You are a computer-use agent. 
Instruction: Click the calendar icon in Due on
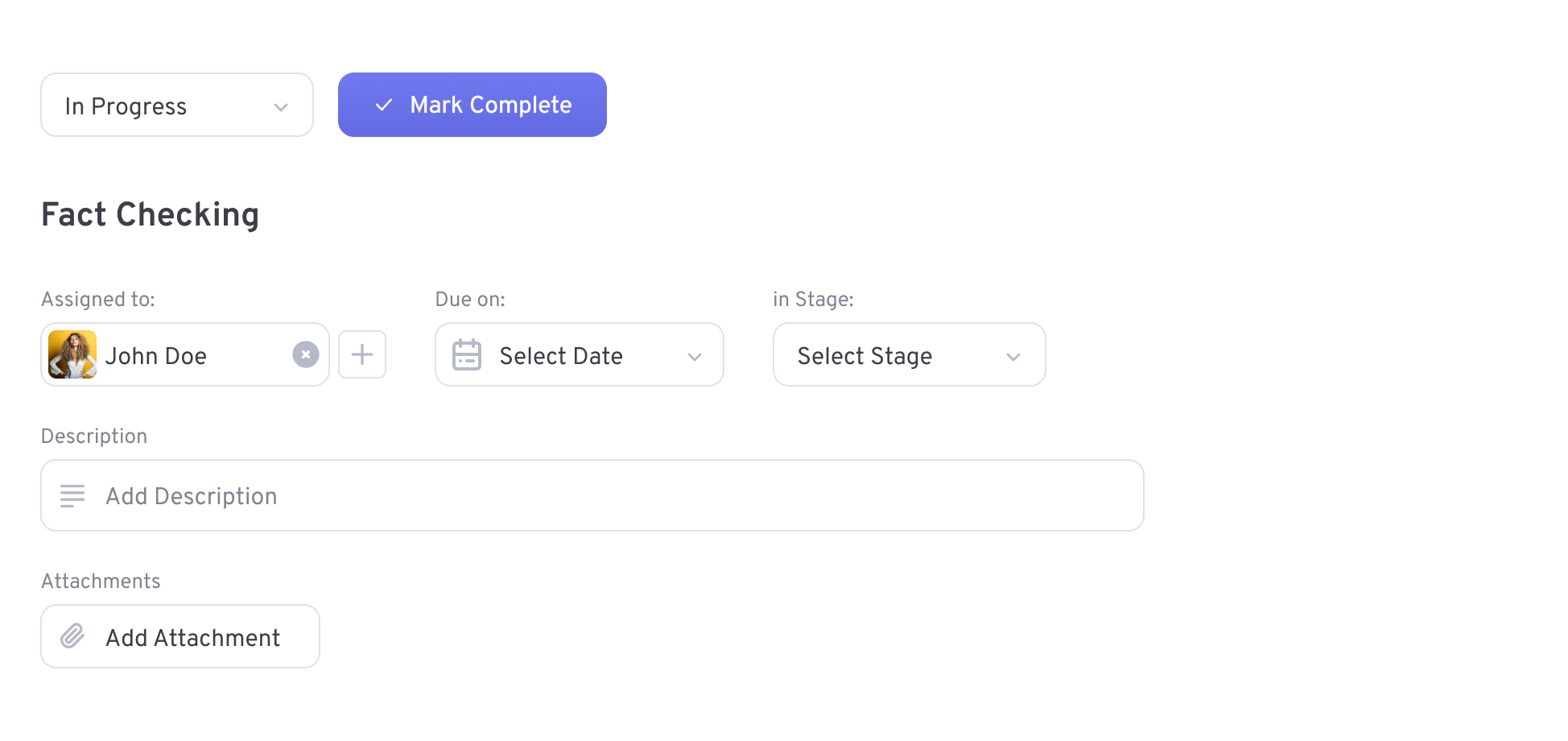(x=467, y=355)
